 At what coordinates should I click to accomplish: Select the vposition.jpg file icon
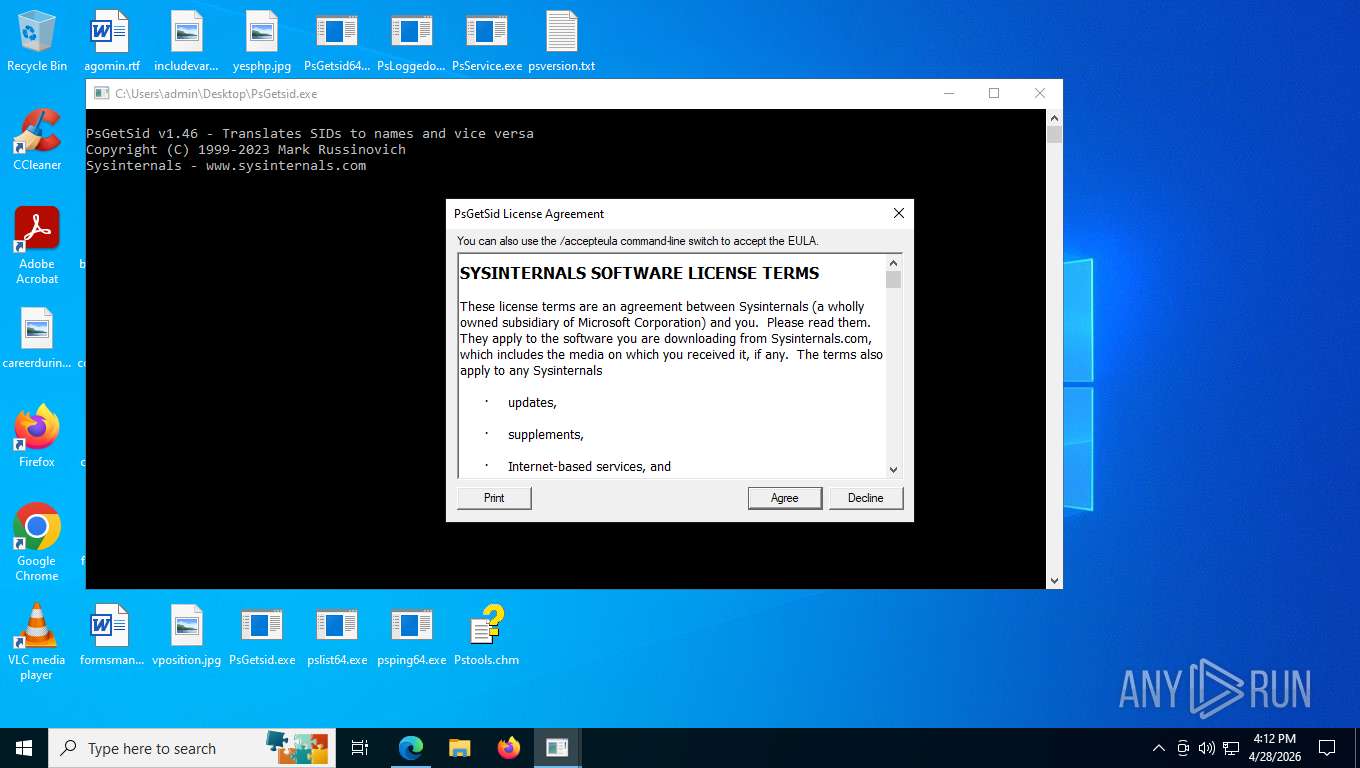click(186, 634)
